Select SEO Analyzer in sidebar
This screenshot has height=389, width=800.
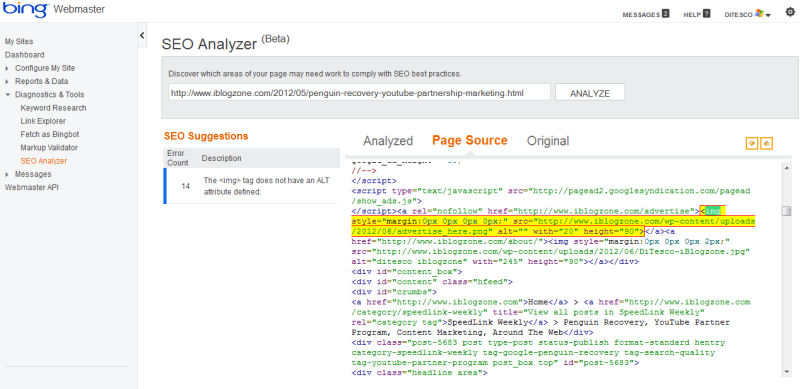click(x=44, y=161)
